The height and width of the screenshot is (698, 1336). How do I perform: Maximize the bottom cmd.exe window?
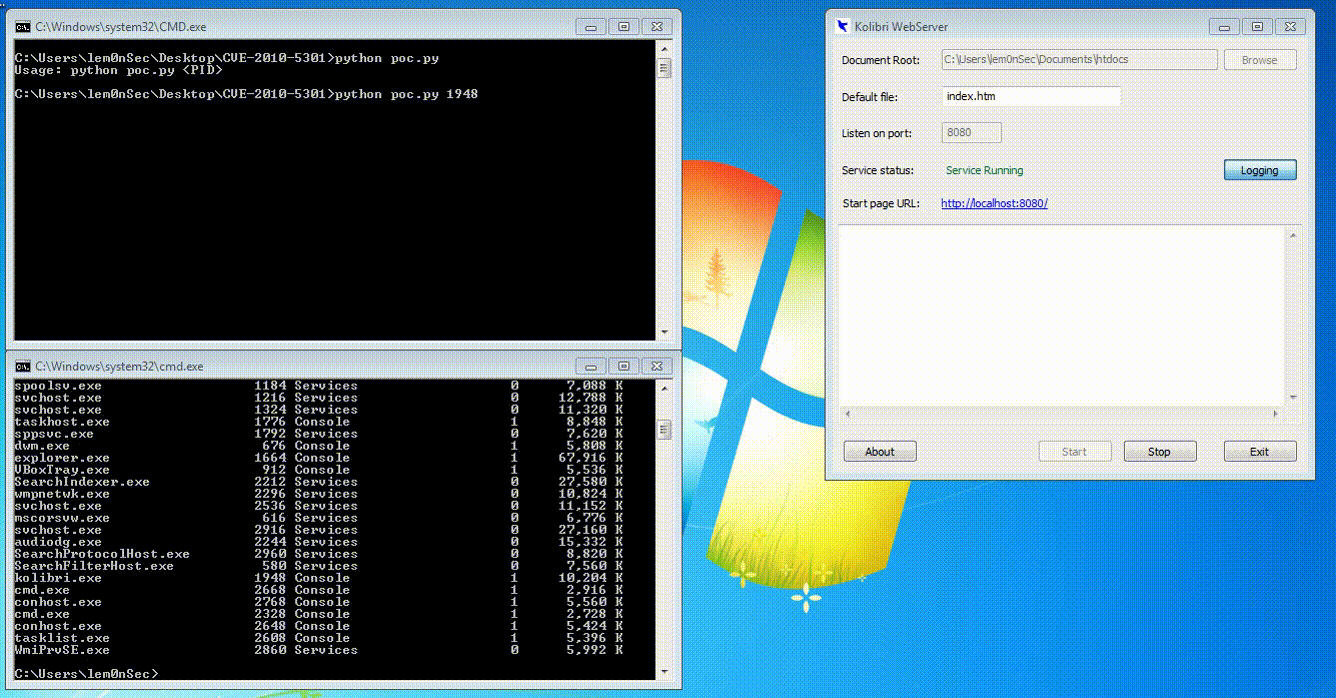623,366
